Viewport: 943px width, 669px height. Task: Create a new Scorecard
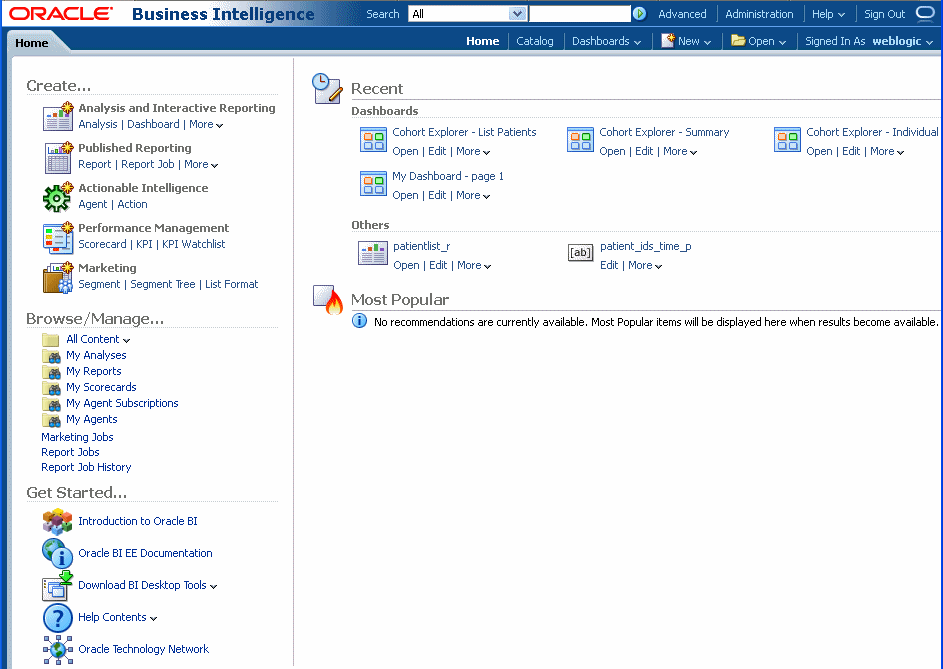[102, 244]
